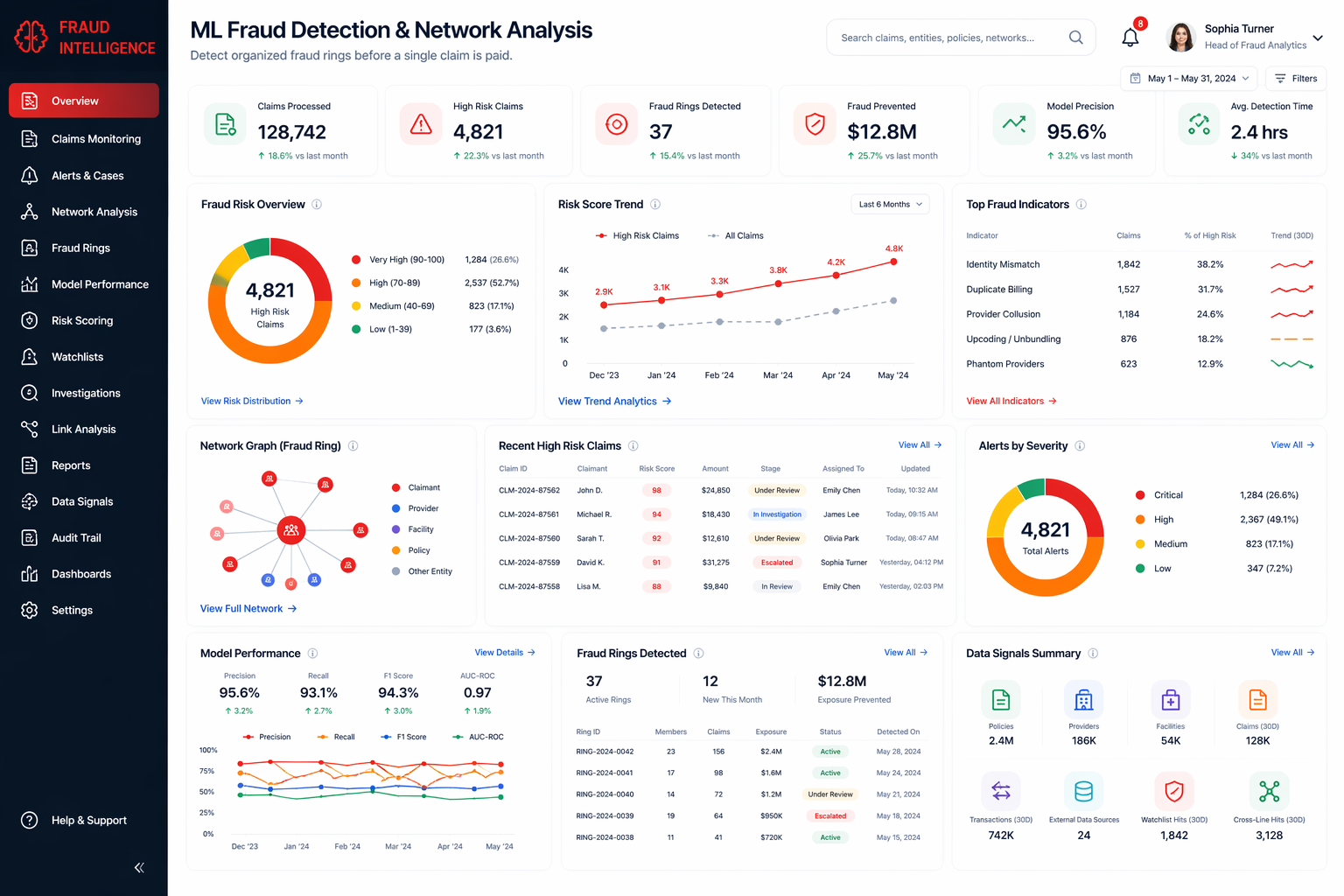Screen dimensions: 1344x896
Task: Click In Investigation badge for CLM-2024-87561
Action: point(777,514)
